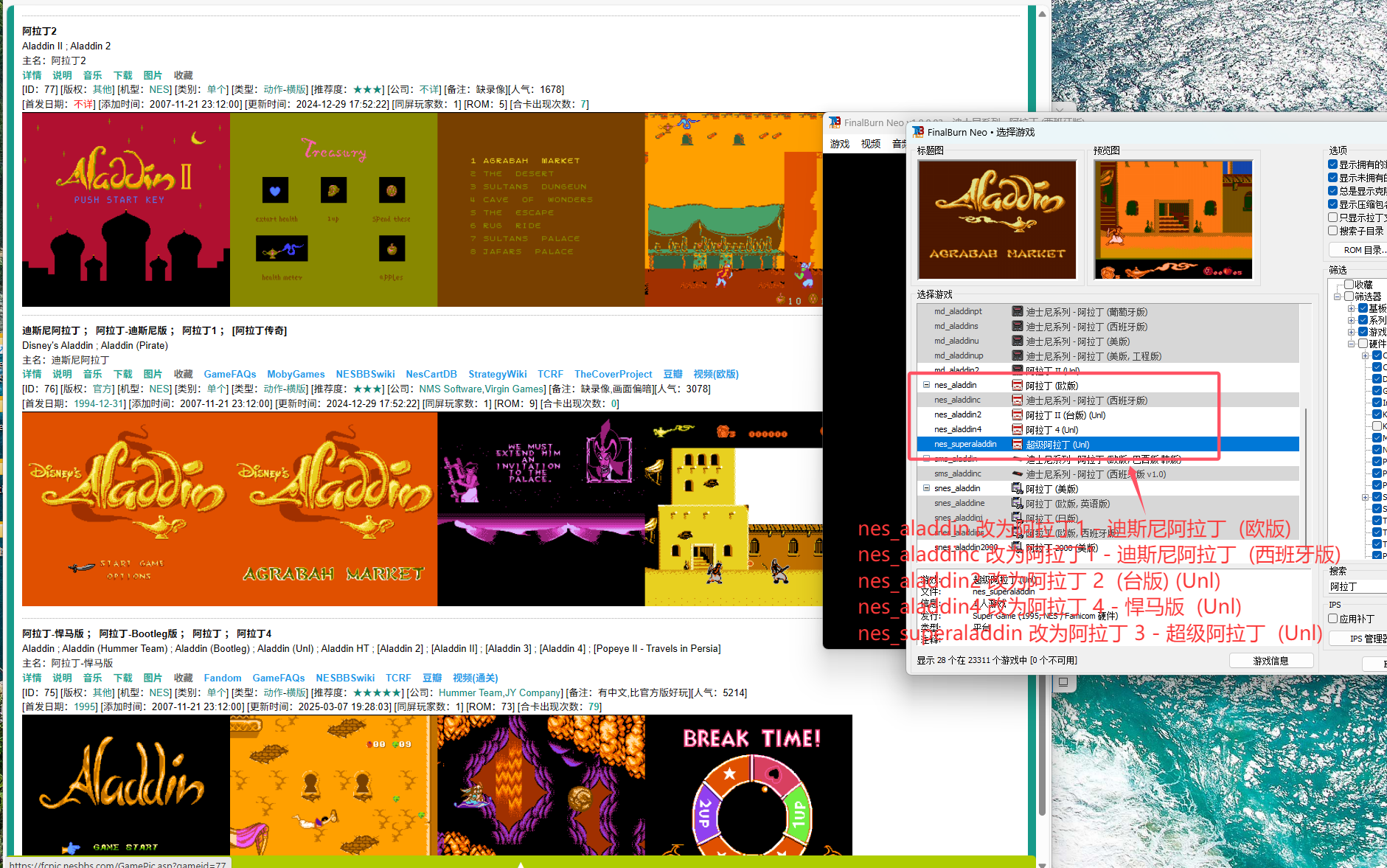
Task: Click the IPS 管理器 button
Action: [x=1358, y=639]
